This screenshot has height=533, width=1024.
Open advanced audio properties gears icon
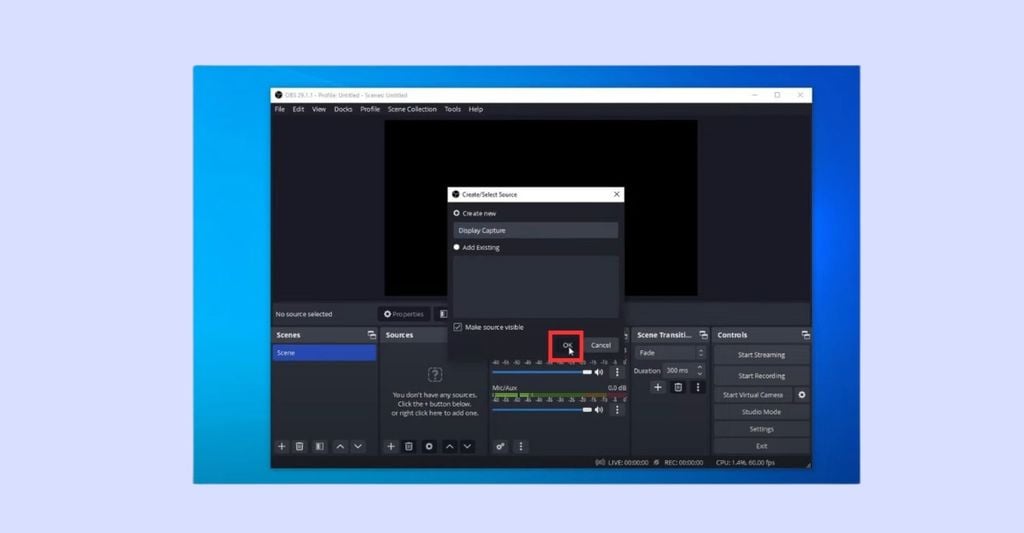(x=500, y=447)
